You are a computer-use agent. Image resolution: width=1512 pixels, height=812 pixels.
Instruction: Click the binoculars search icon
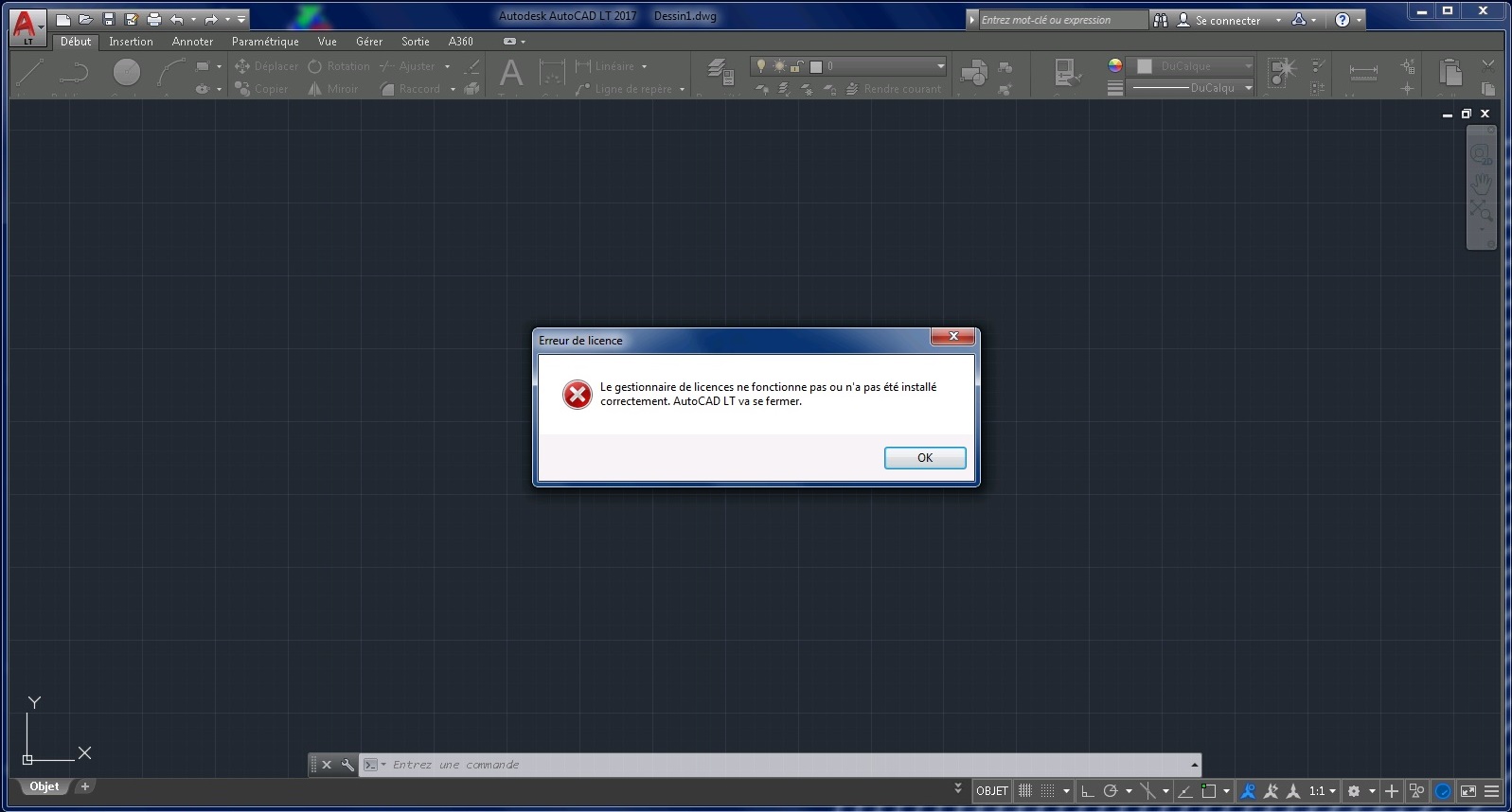click(1161, 20)
